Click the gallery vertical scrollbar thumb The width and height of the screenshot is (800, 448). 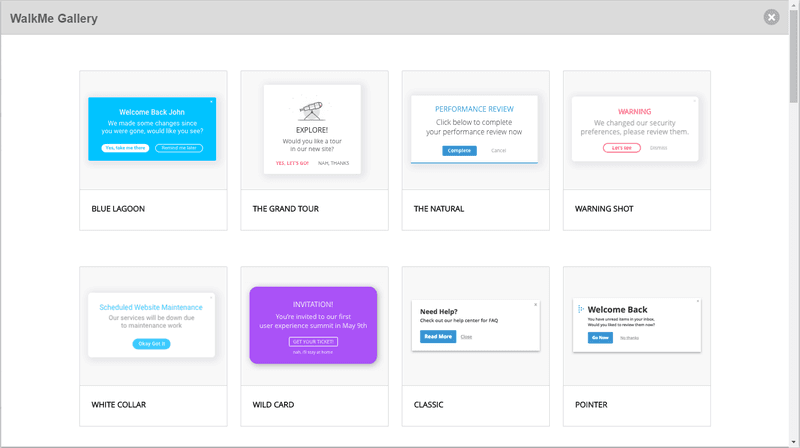[x=793, y=56]
